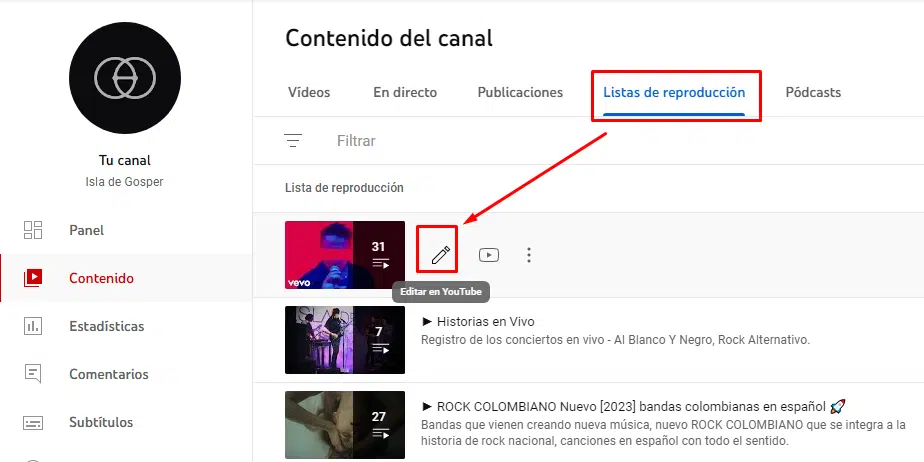Click the channel avatar logo
Viewport: 924px width, 462px height.
point(125,78)
